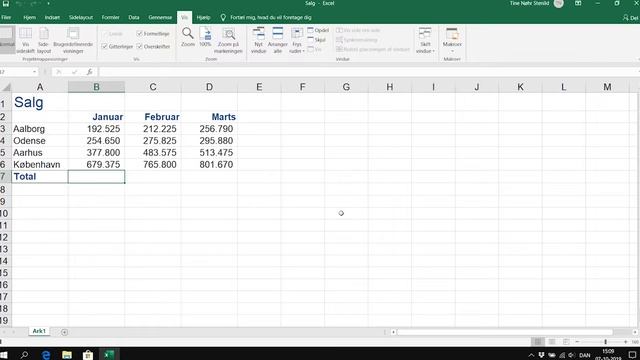Viewport: 640px width, 360px height.
Task: Open the Ark1 sheet tab
Action: pos(39,331)
